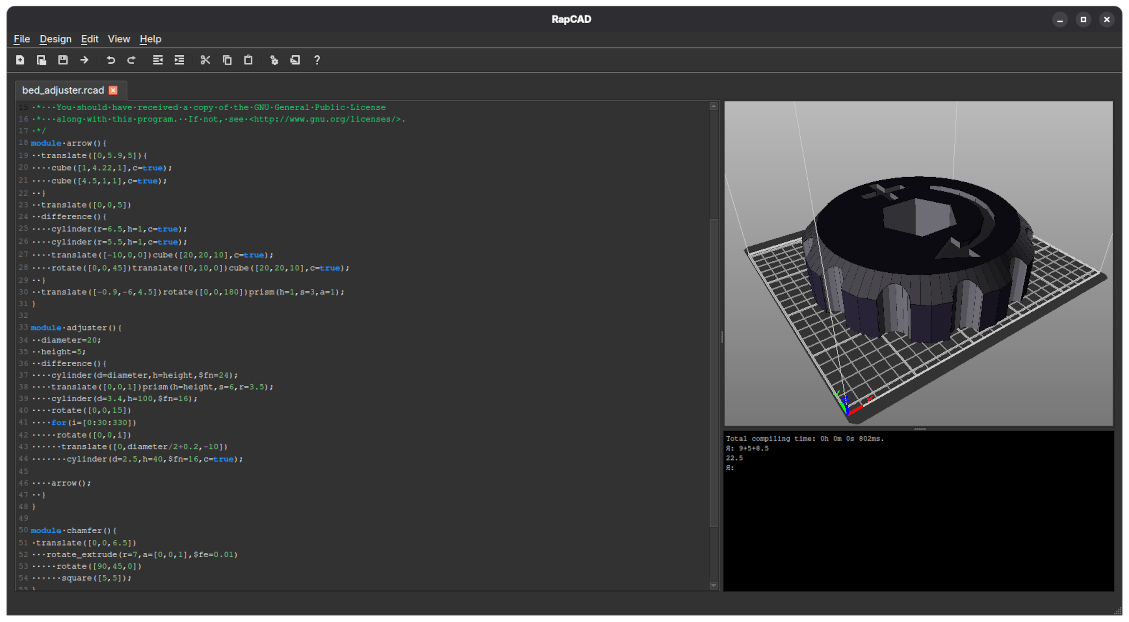Copy selection with the copy icon
Screen dimensions: 1129x622
(227, 60)
